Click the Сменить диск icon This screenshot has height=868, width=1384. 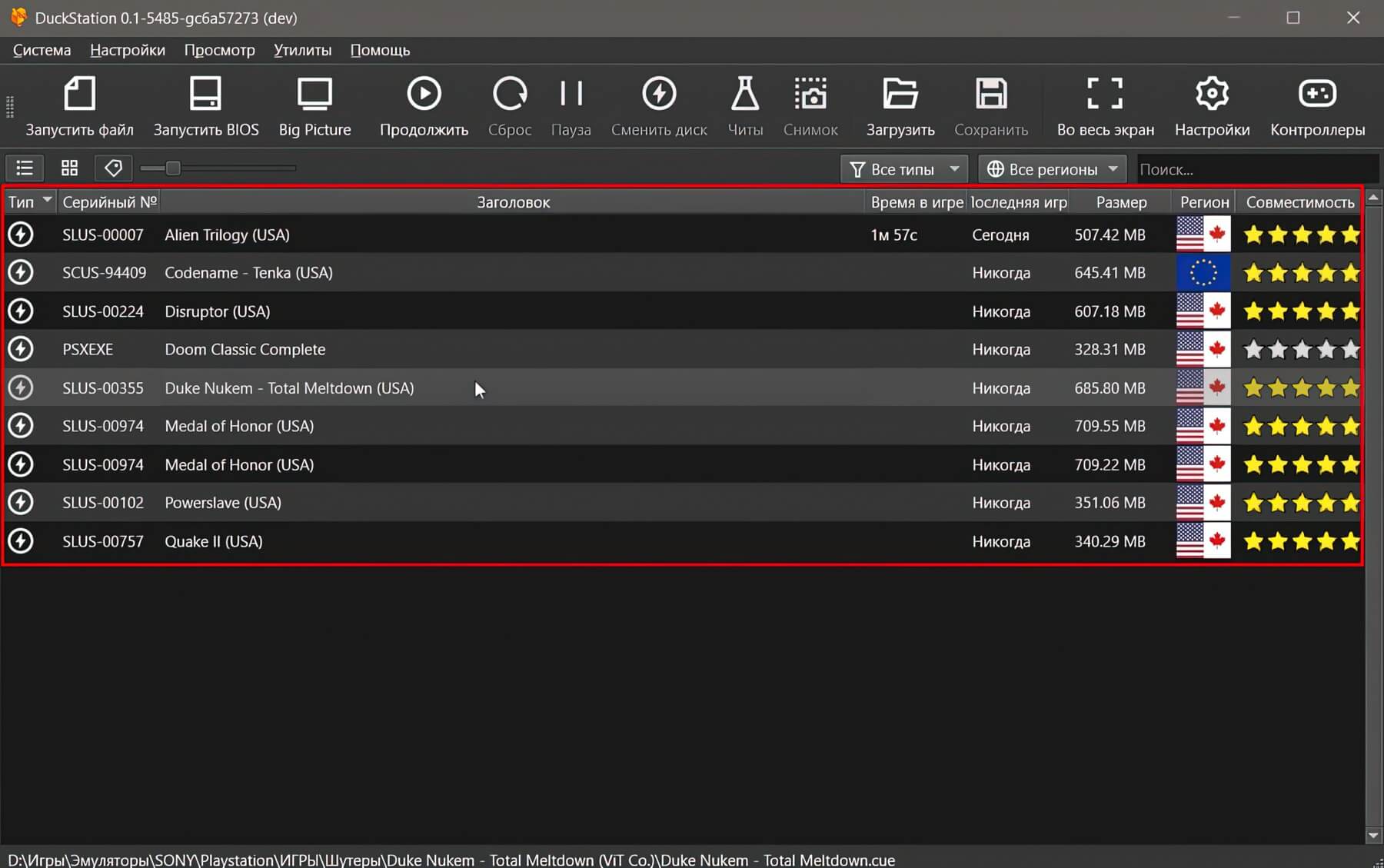tap(659, 94)
